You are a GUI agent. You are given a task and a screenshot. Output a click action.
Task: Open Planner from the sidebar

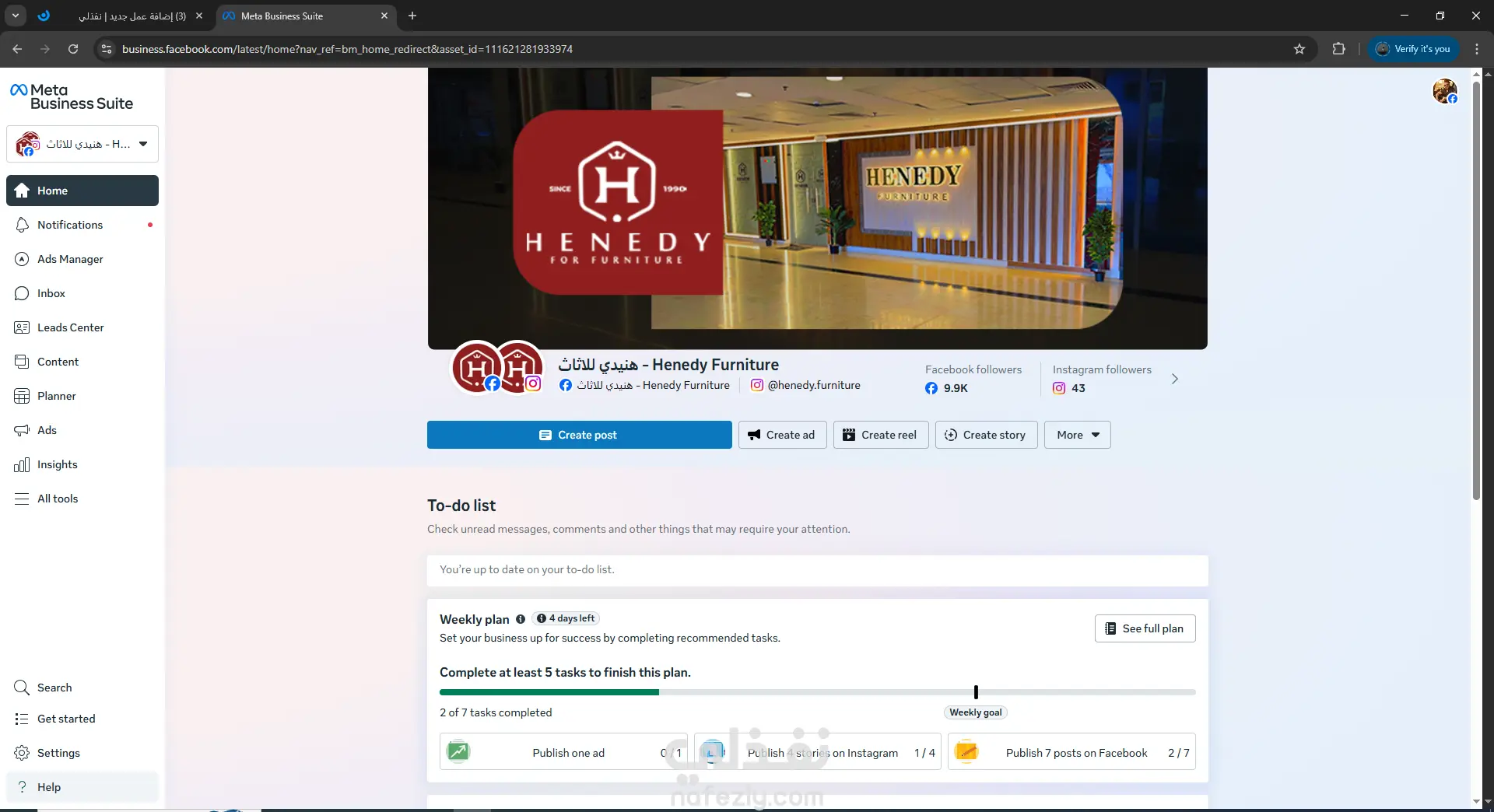coord(82,396)
